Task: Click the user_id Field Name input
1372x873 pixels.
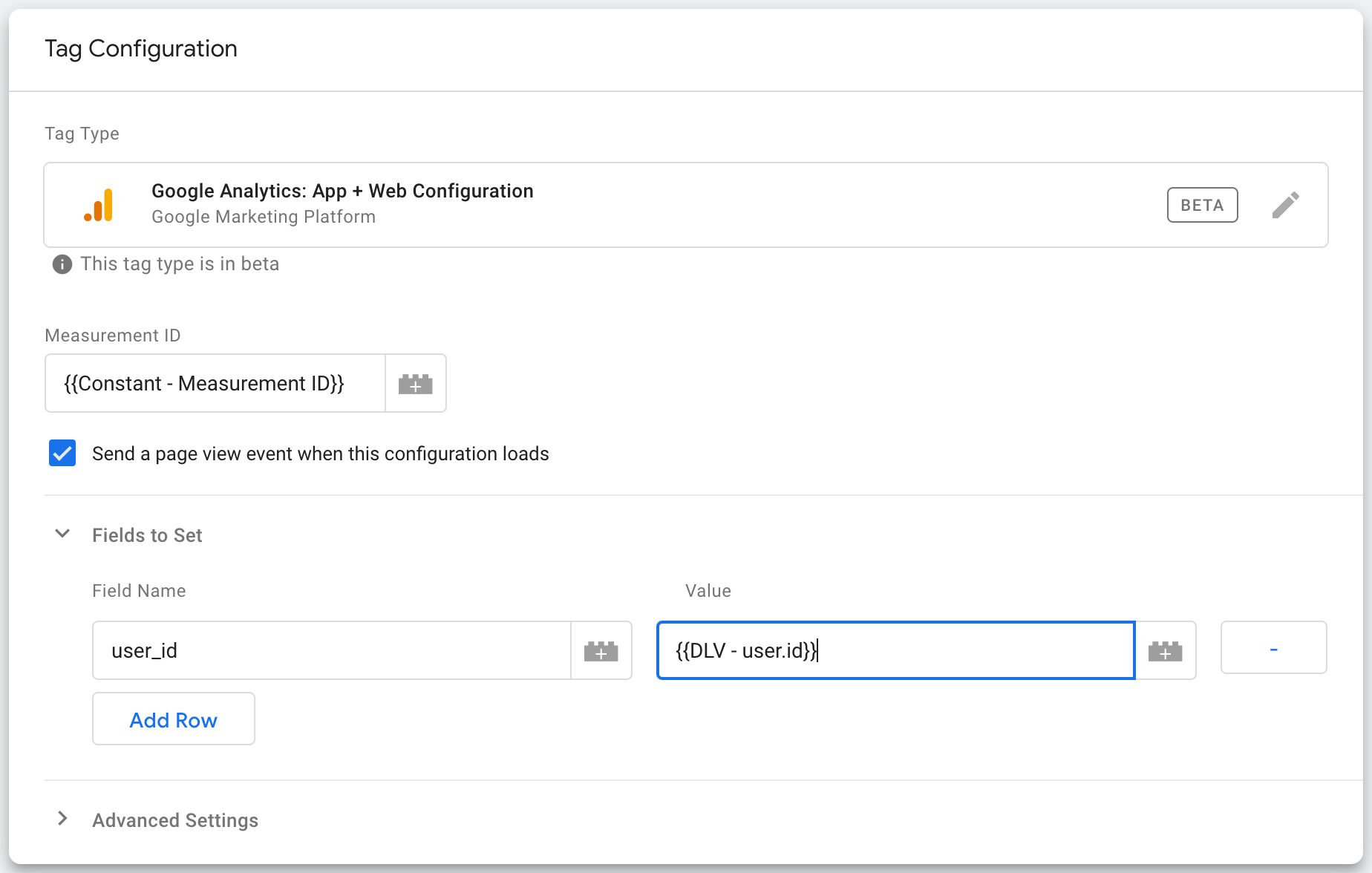Action: pyautogui.click(x=331, y=651)
